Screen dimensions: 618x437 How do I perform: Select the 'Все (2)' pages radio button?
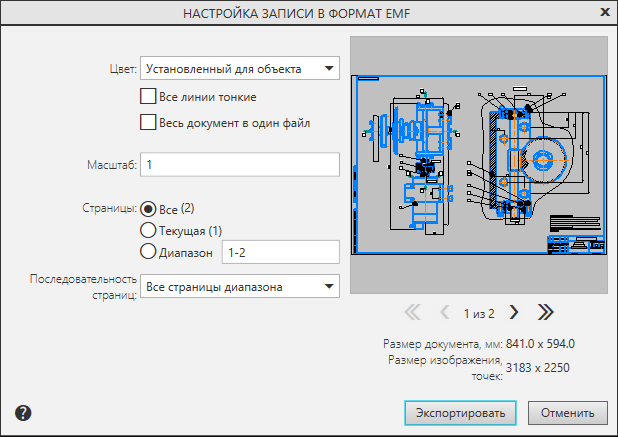(x=149, y=209)
